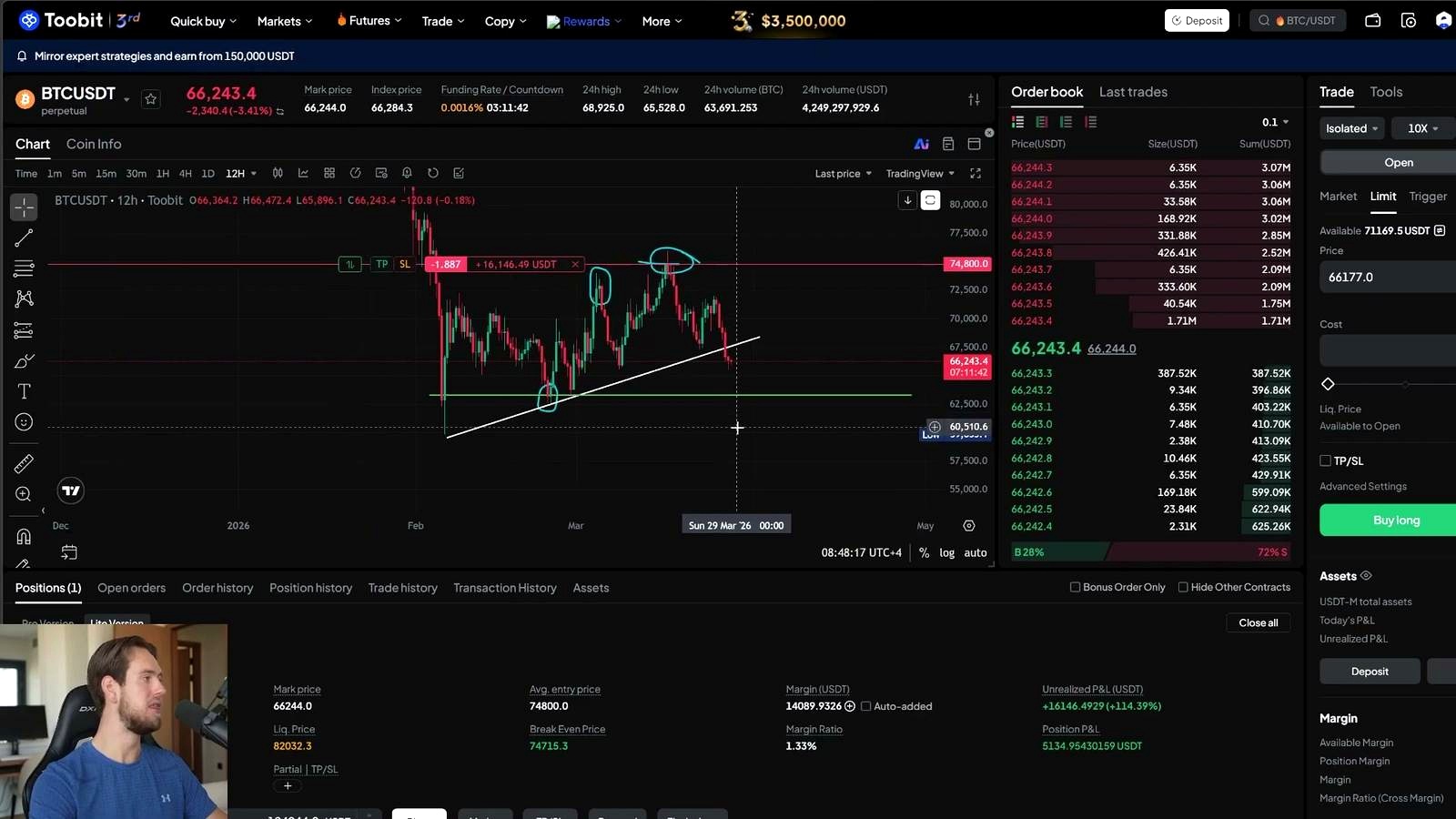The height and width of the screenshot is (819, 1456).
Task: Open chart indicators menu
Action: 303,173
